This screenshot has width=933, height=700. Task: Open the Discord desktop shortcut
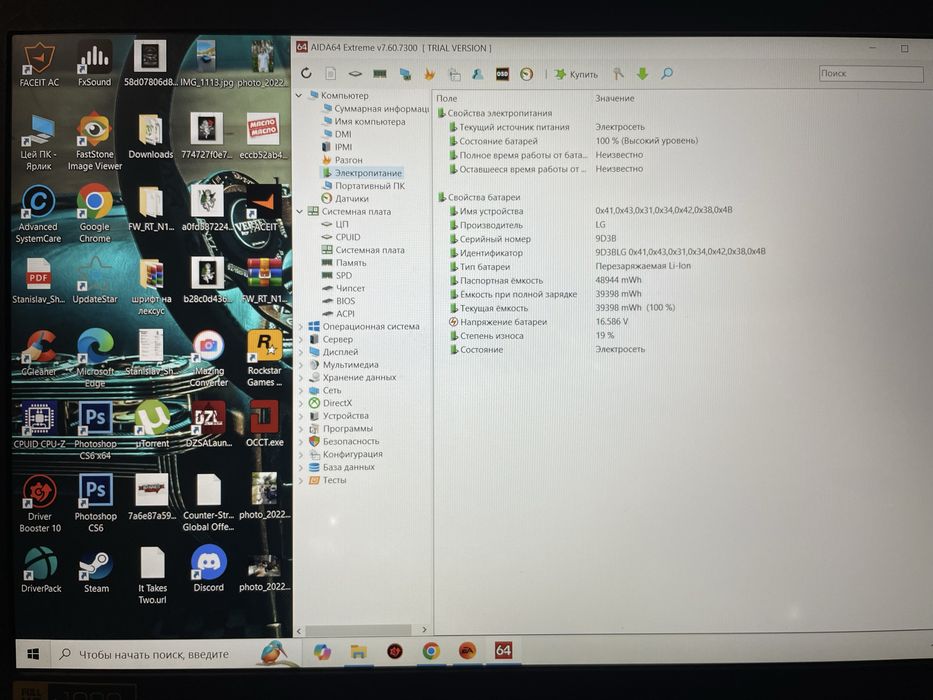pos(208,570)
